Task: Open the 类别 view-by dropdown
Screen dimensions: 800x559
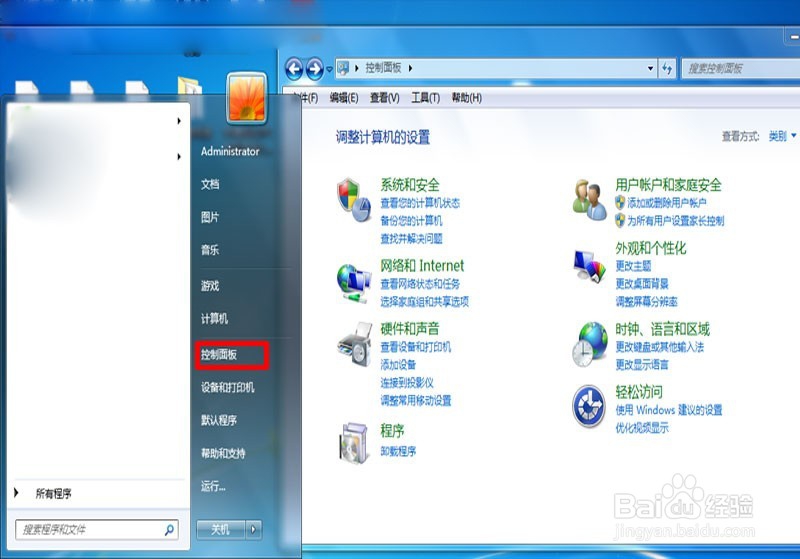Action: click(x=782, y=136)
